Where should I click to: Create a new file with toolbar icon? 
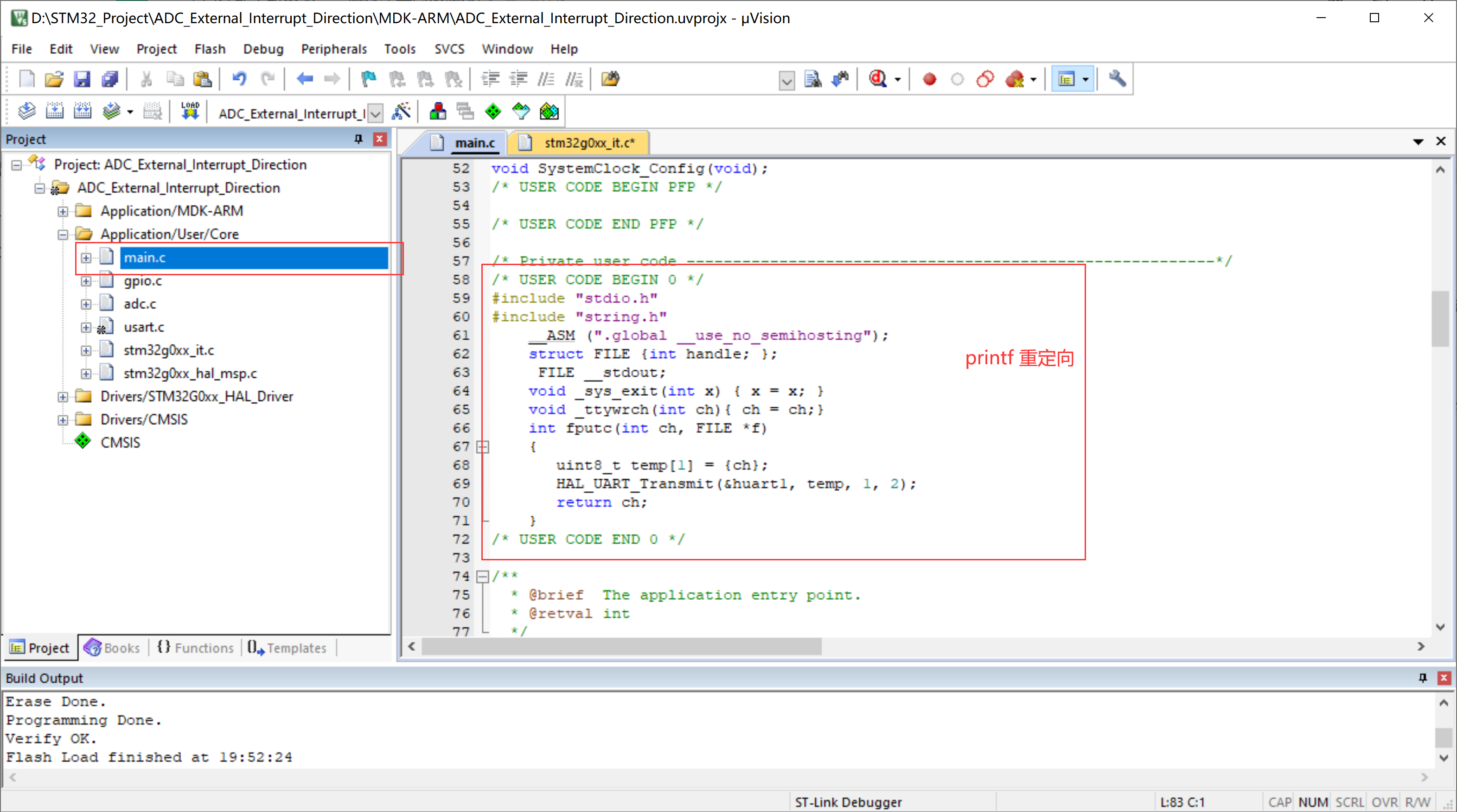pos(26,79)
